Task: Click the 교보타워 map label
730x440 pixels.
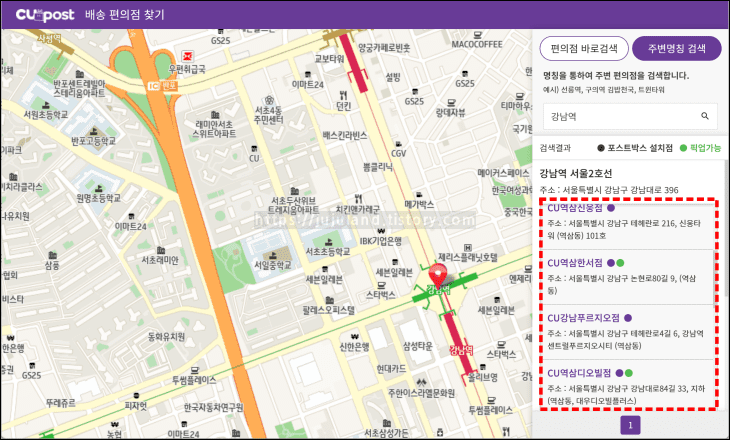Action: coord(330,59)
